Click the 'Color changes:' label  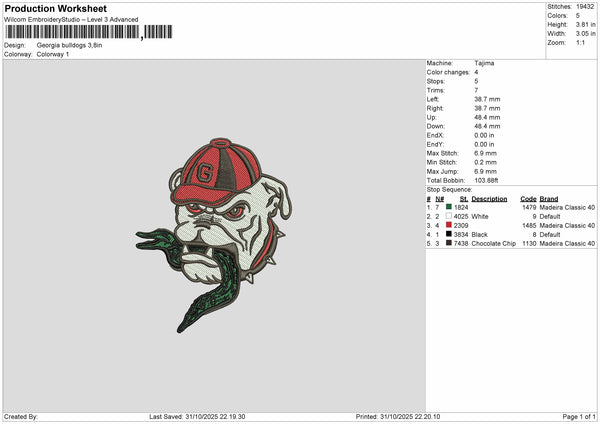pos(448,72)
